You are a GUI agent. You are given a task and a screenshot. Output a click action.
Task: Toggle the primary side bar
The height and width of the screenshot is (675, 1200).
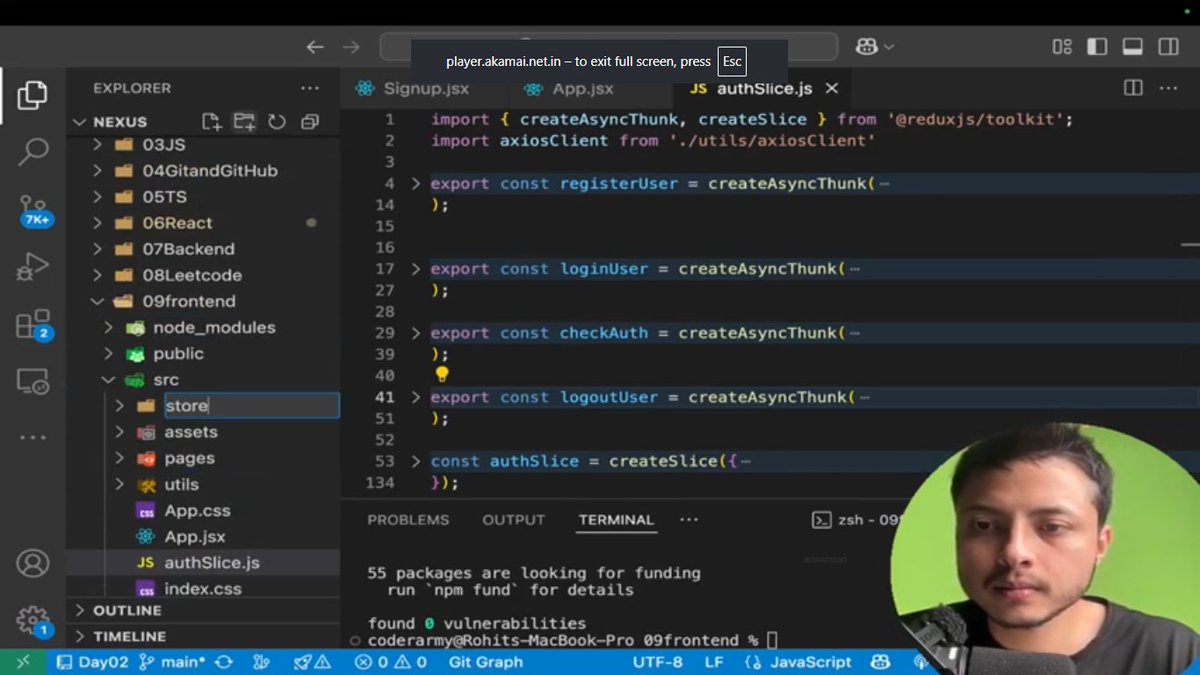(1097, 45)
